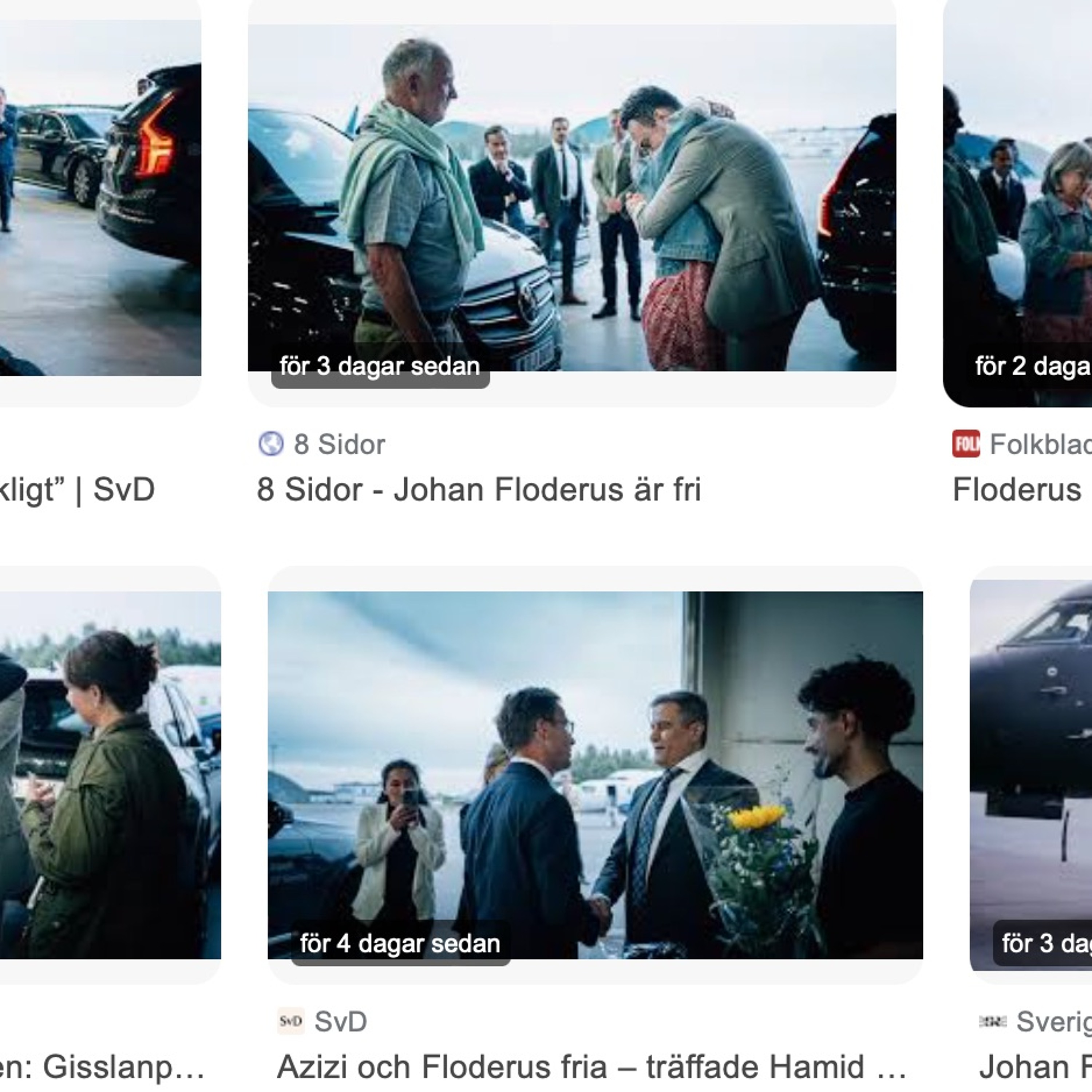Click the red Folkbladet favicon
This screenshot has height=1092, width=1092.
pos(966,444)
